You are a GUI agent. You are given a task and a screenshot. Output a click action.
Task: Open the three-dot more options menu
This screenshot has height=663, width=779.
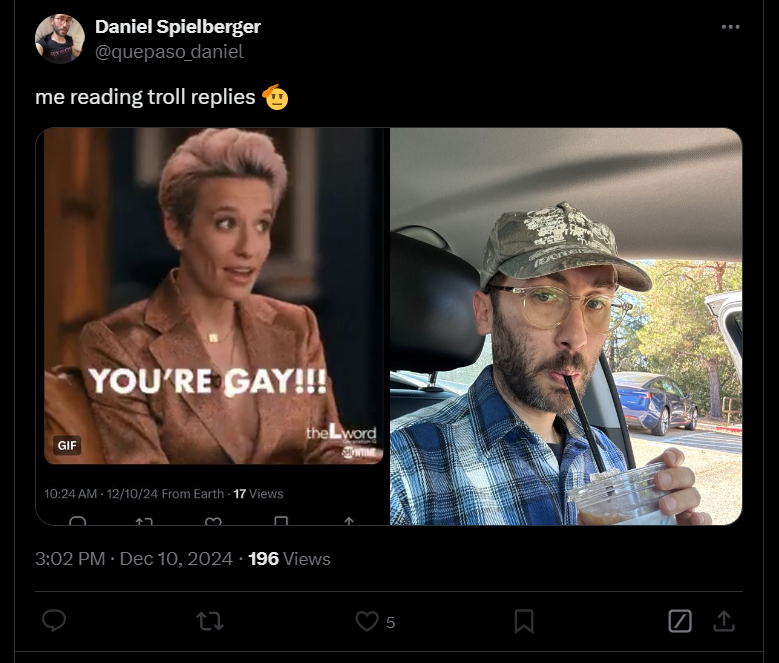click(730, 27)
